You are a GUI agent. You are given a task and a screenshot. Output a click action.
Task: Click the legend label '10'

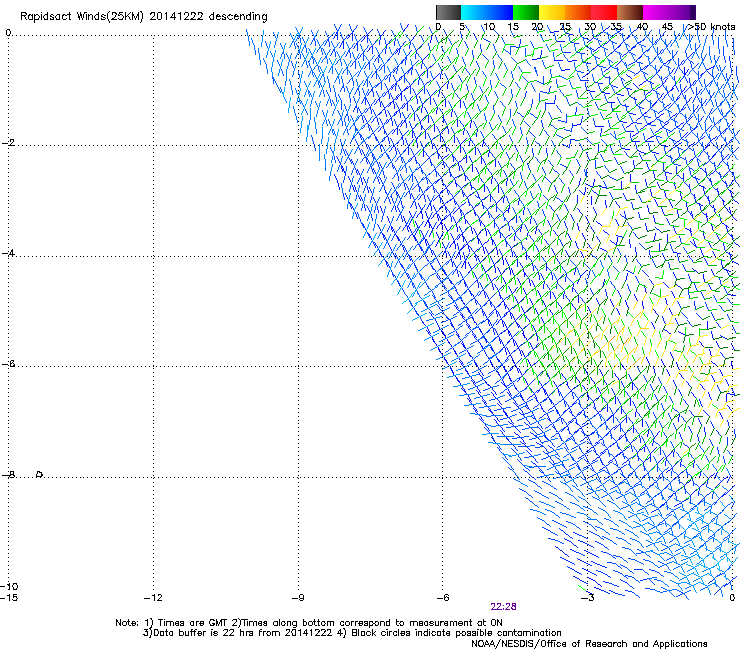(x=489, y=27)
